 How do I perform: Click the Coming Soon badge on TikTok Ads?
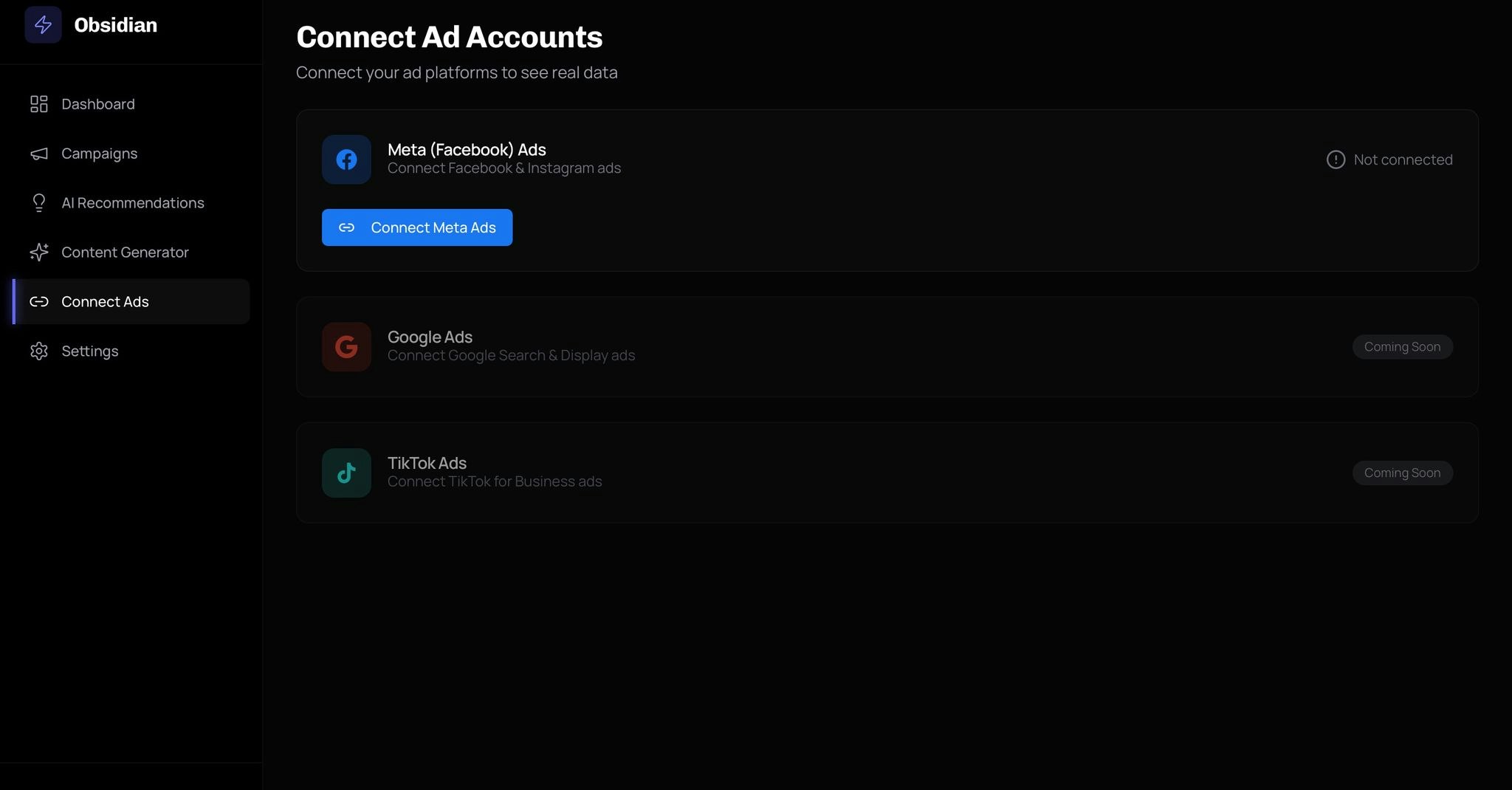coord(1402,473)
